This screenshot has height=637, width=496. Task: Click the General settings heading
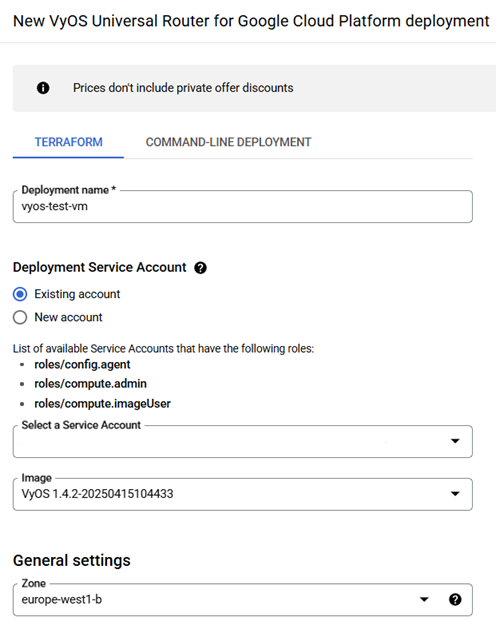pyautogui.click(x=71, y=560)
